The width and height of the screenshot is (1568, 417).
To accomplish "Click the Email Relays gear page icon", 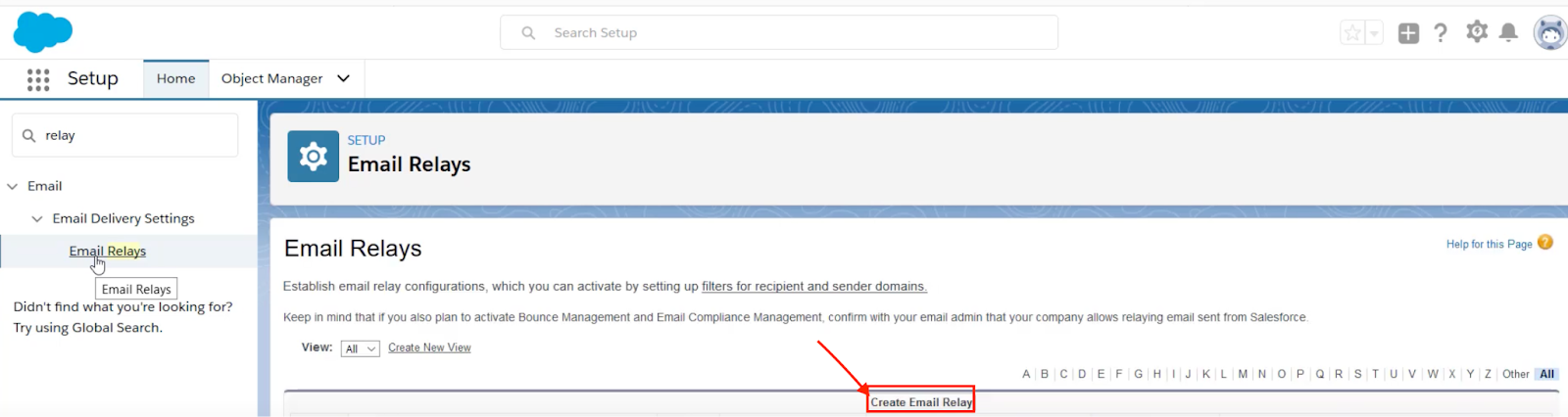I will [x=314, y=157].
